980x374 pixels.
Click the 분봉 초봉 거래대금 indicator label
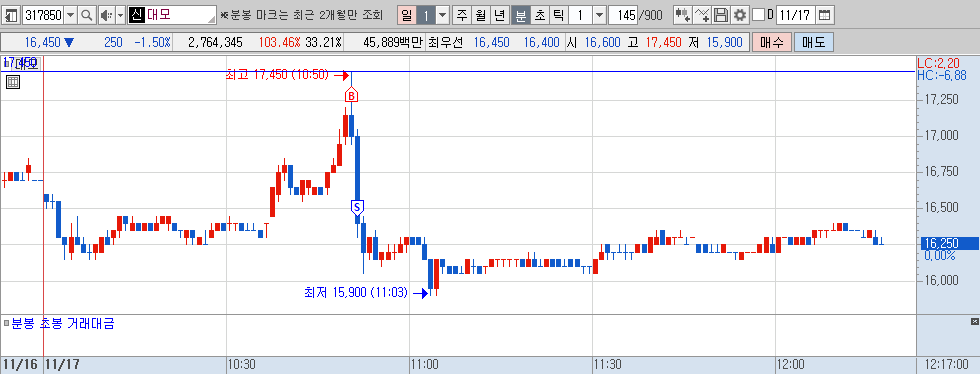coord(62,324)
